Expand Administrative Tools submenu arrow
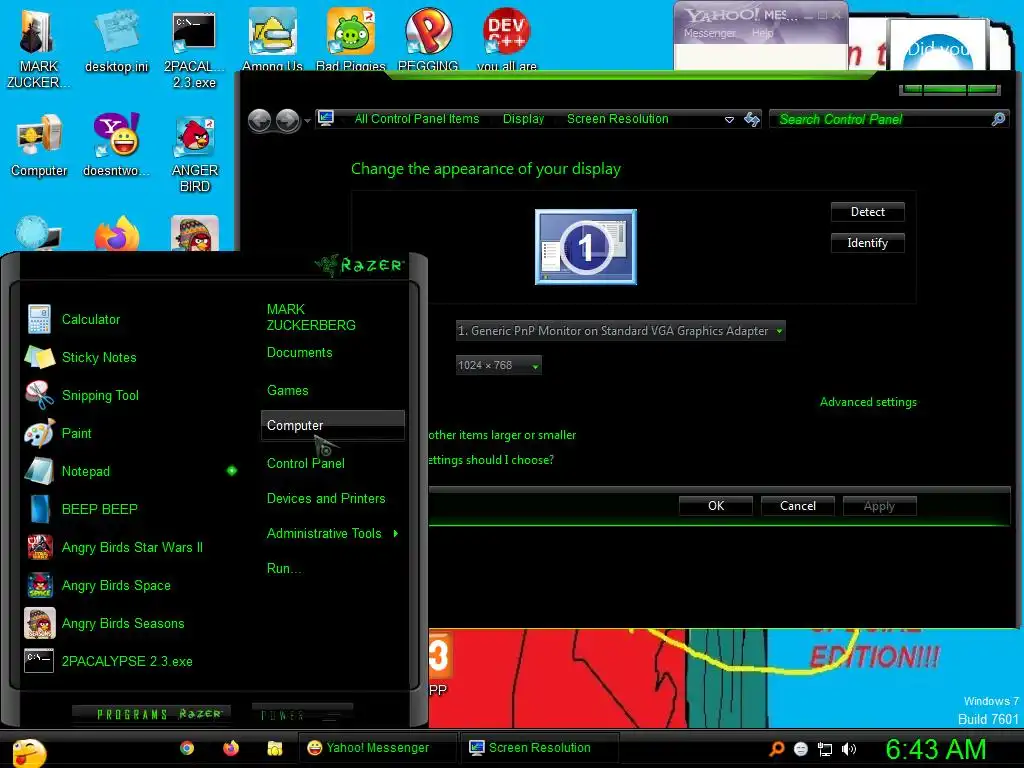Screen dimensions: 1024x768 click(x=396, y=534)
